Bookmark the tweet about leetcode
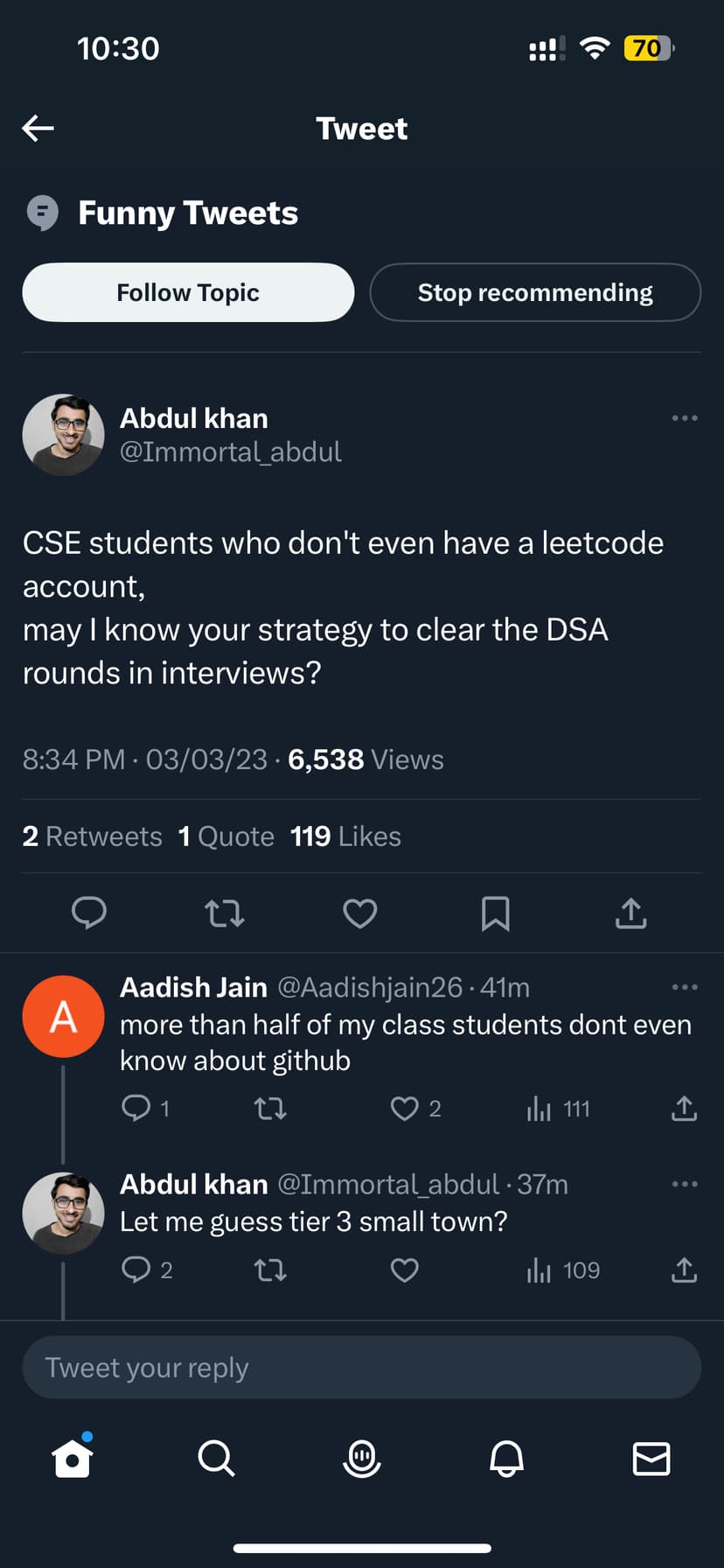The image size is (724, 1568). click(x=495, y=913)
